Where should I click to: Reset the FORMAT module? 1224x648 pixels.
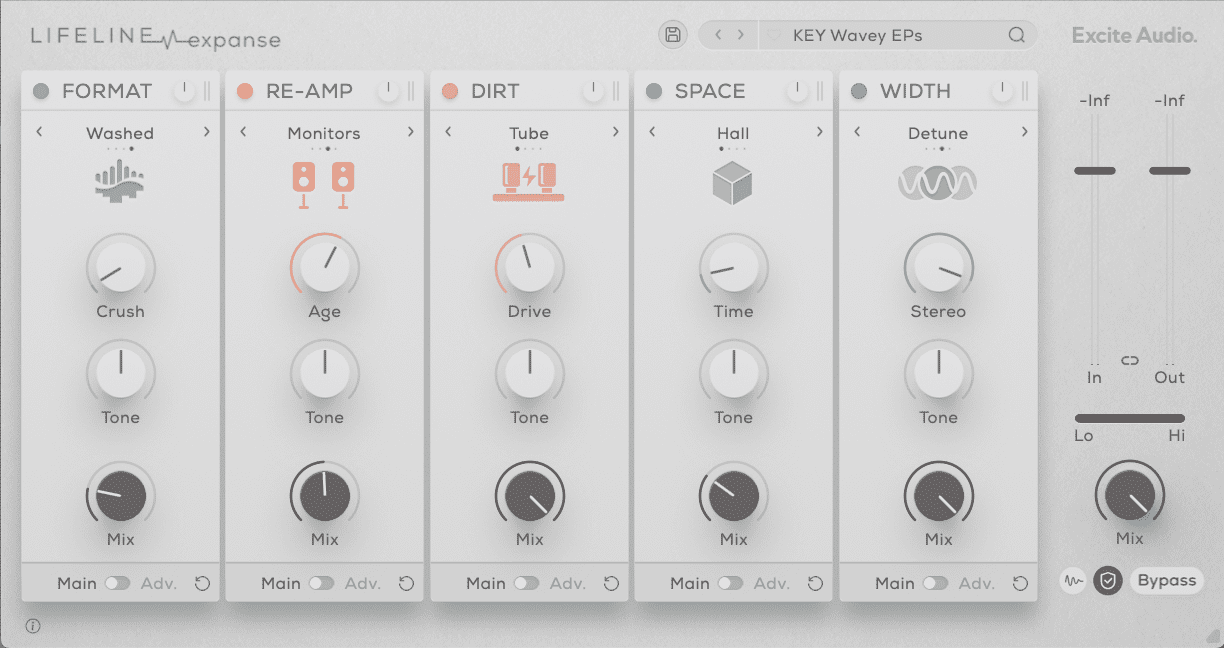tap(202, 583)
